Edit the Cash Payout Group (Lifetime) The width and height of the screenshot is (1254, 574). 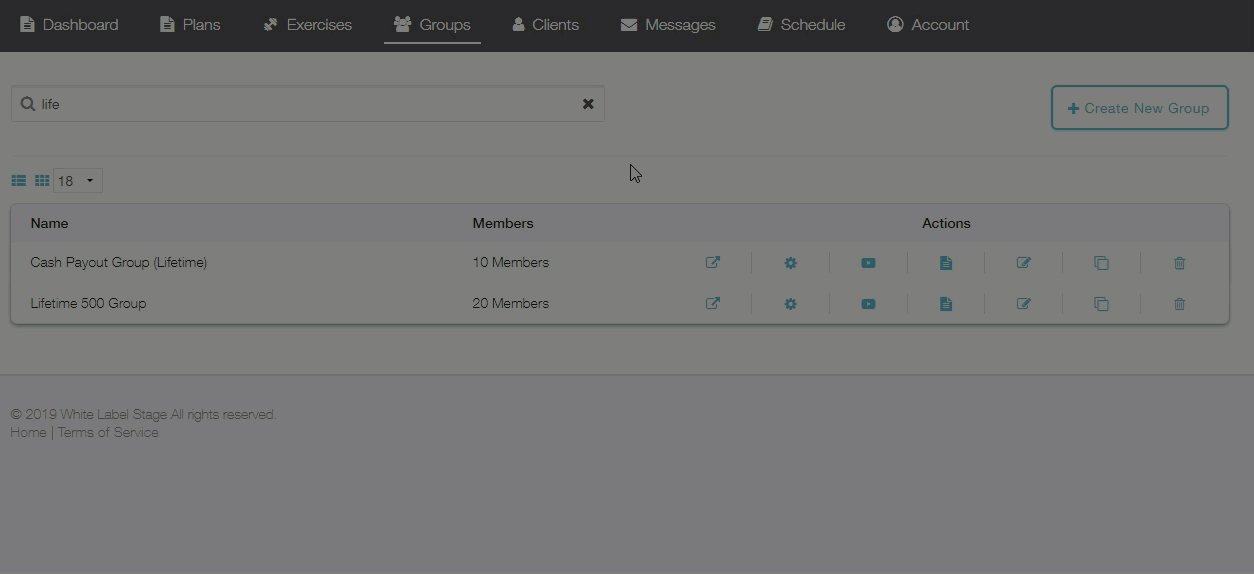1024,263
